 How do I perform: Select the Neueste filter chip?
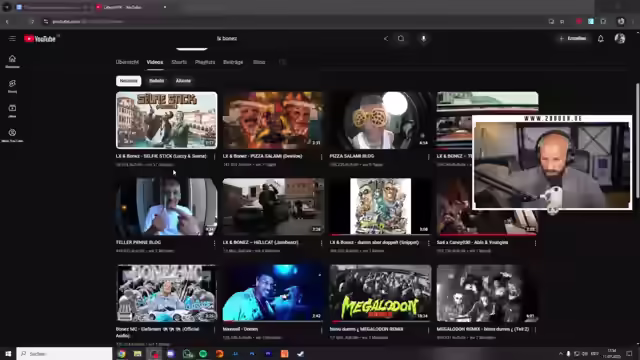[129, 81]
